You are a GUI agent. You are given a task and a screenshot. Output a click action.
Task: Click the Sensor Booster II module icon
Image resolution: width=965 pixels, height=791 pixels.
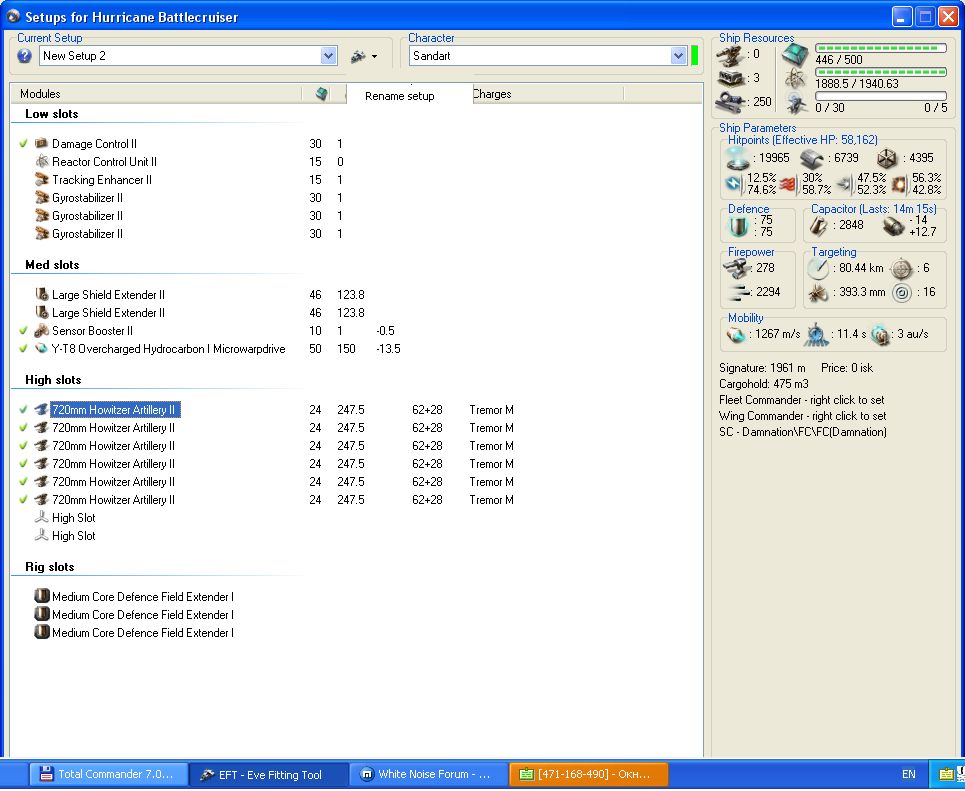[41, 331]
